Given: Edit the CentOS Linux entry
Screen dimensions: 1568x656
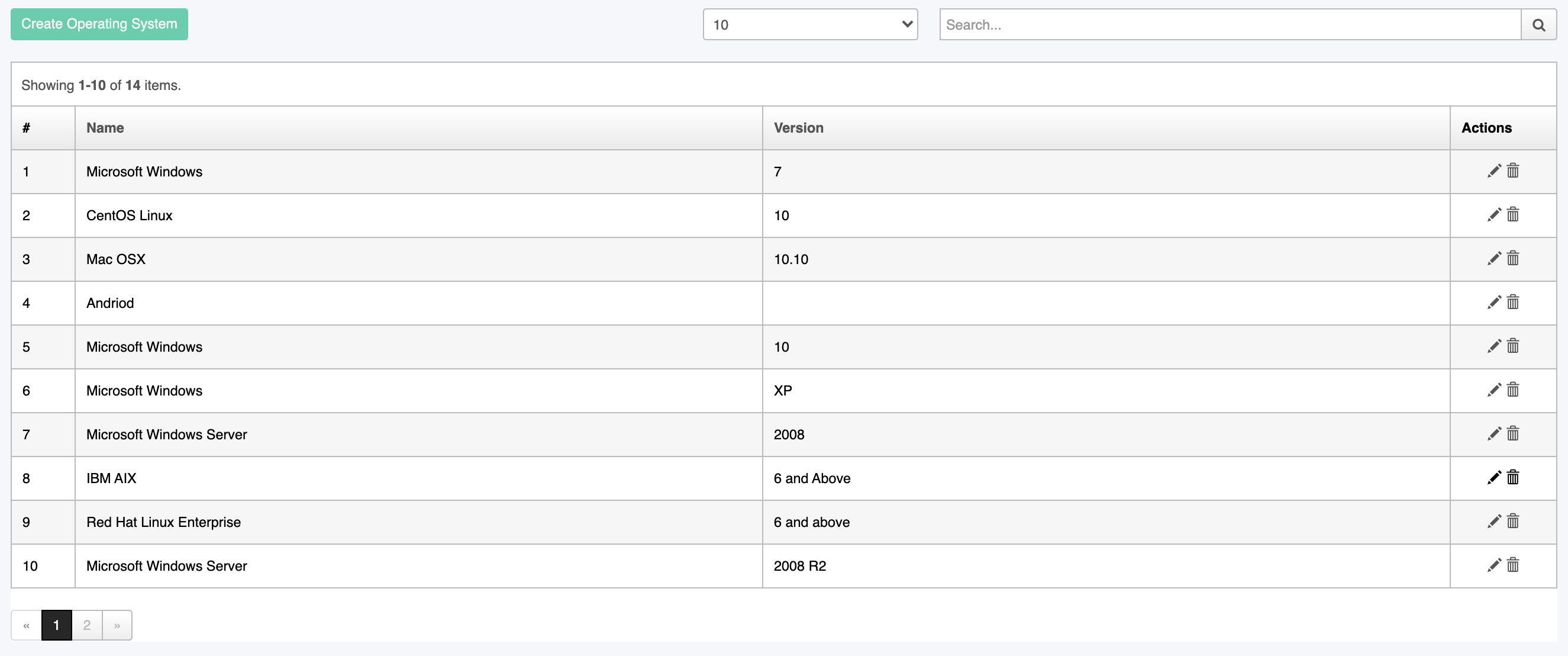Looking at the screenshot, I should click(1493, 215).
